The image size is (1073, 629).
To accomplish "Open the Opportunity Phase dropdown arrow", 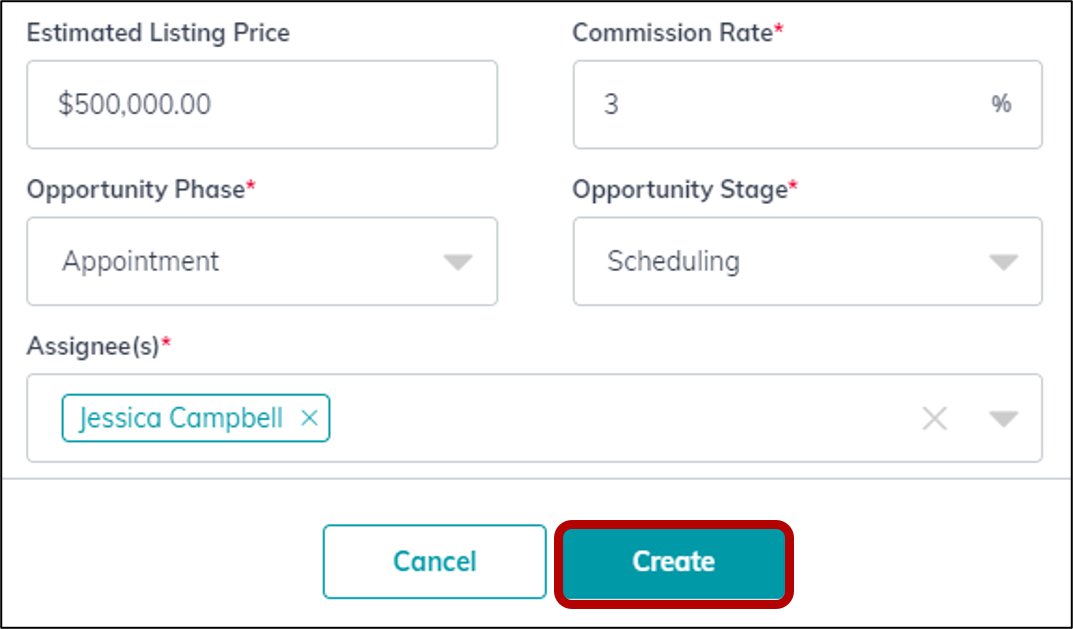I will (458, 262).
